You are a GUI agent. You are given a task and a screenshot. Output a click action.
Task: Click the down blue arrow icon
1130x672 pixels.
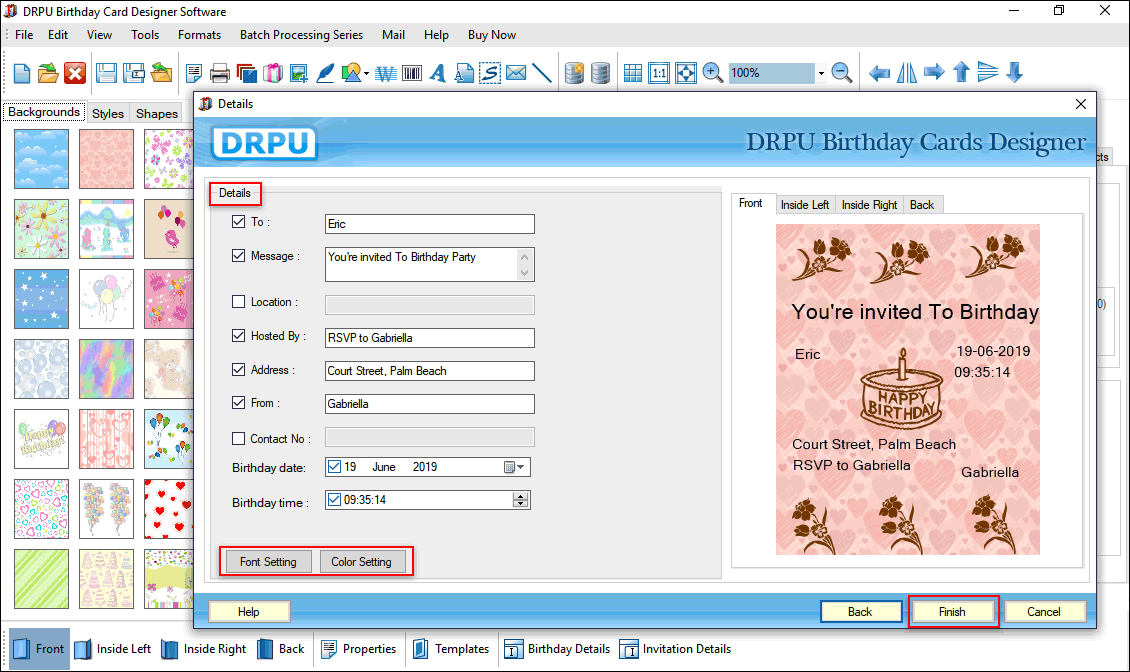tap(1015, 72)
